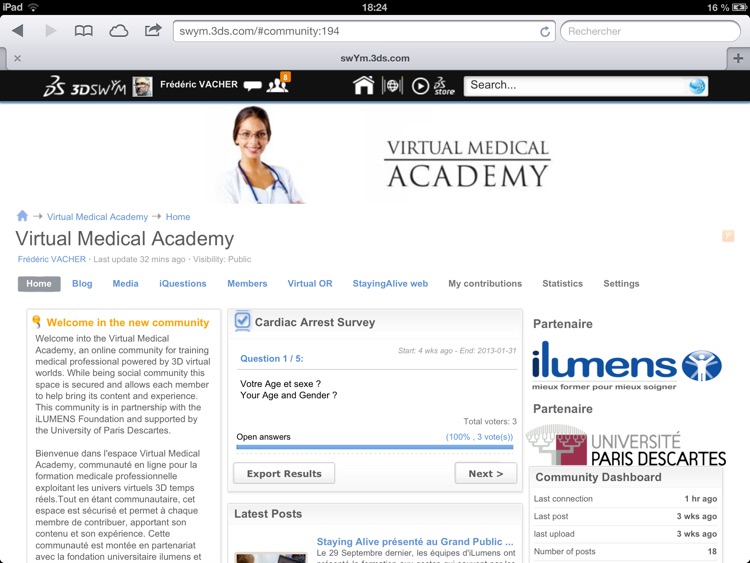Open the communities globe icon

(392, 86)
